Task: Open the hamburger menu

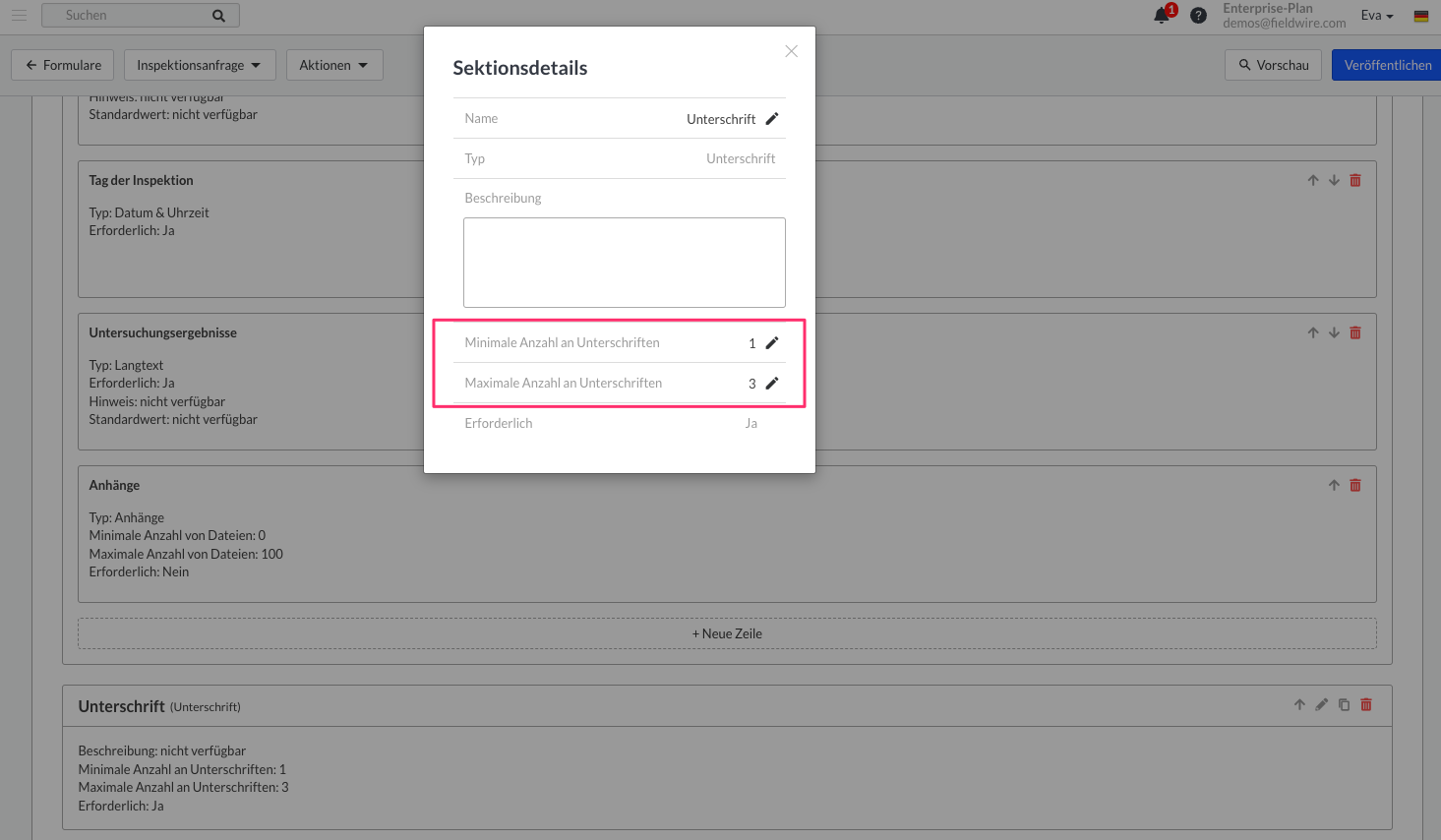Action: coord(19,15)
